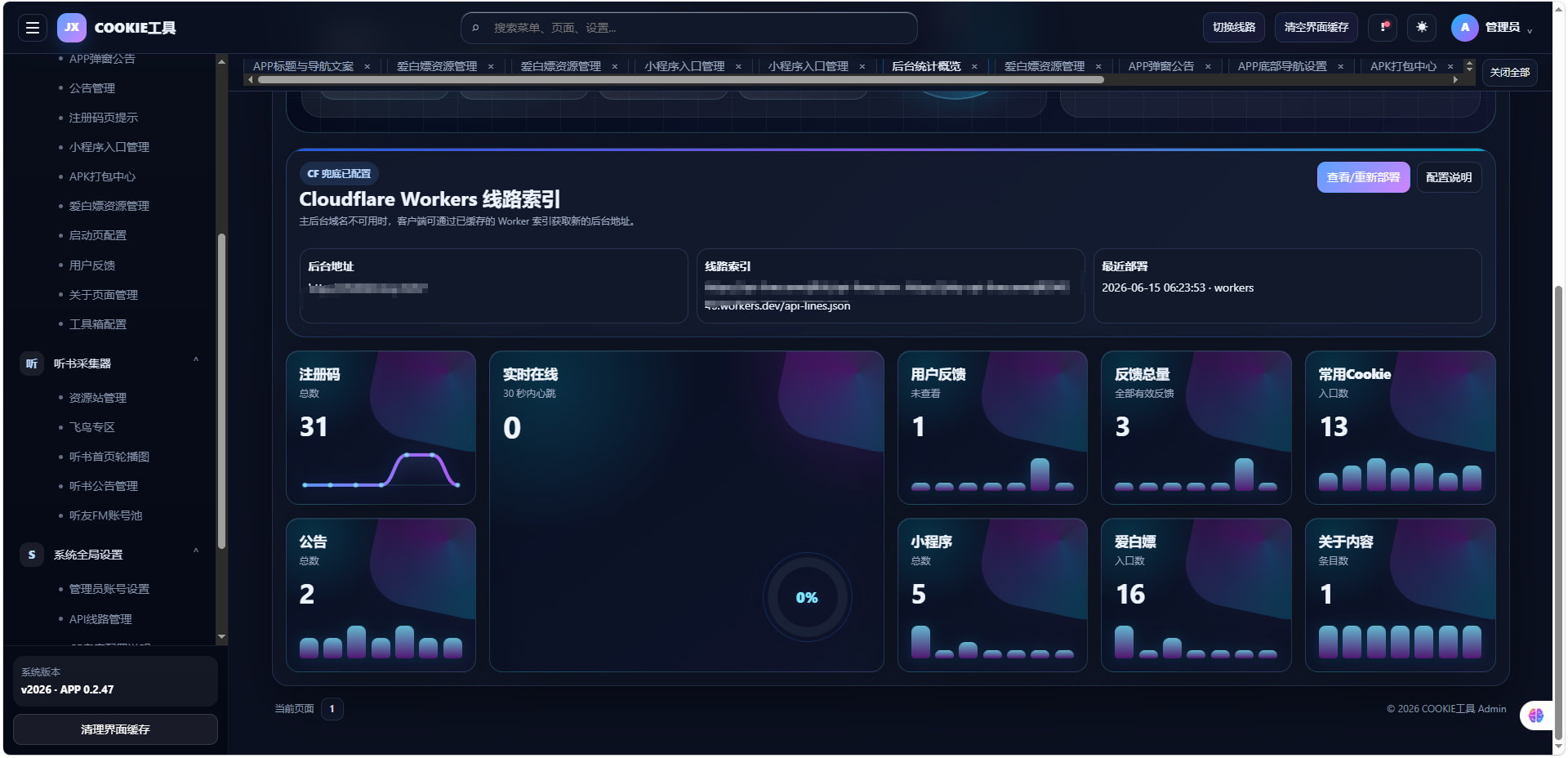Image resolution: width=1568 pixels, height=758 pixels.
Task: Open 工具箱配置 in the sidebar
Action: [98, 324]
